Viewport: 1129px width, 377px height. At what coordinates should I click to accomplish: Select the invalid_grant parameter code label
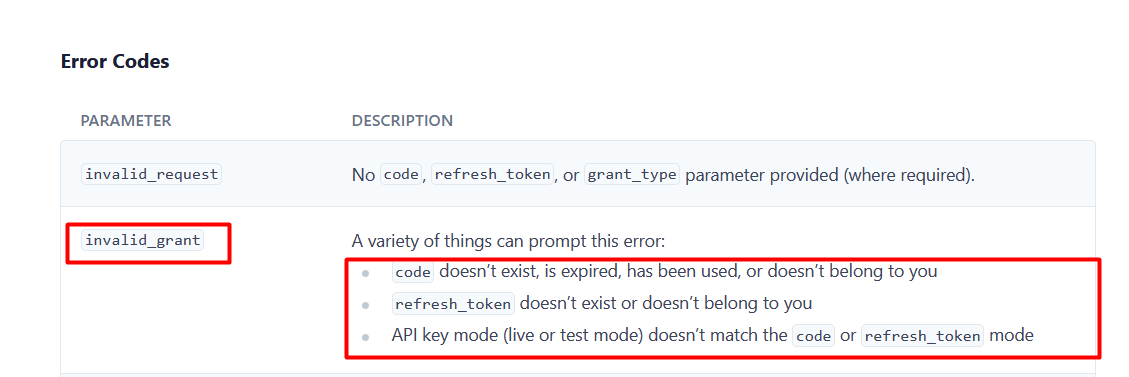pos(143,240)
